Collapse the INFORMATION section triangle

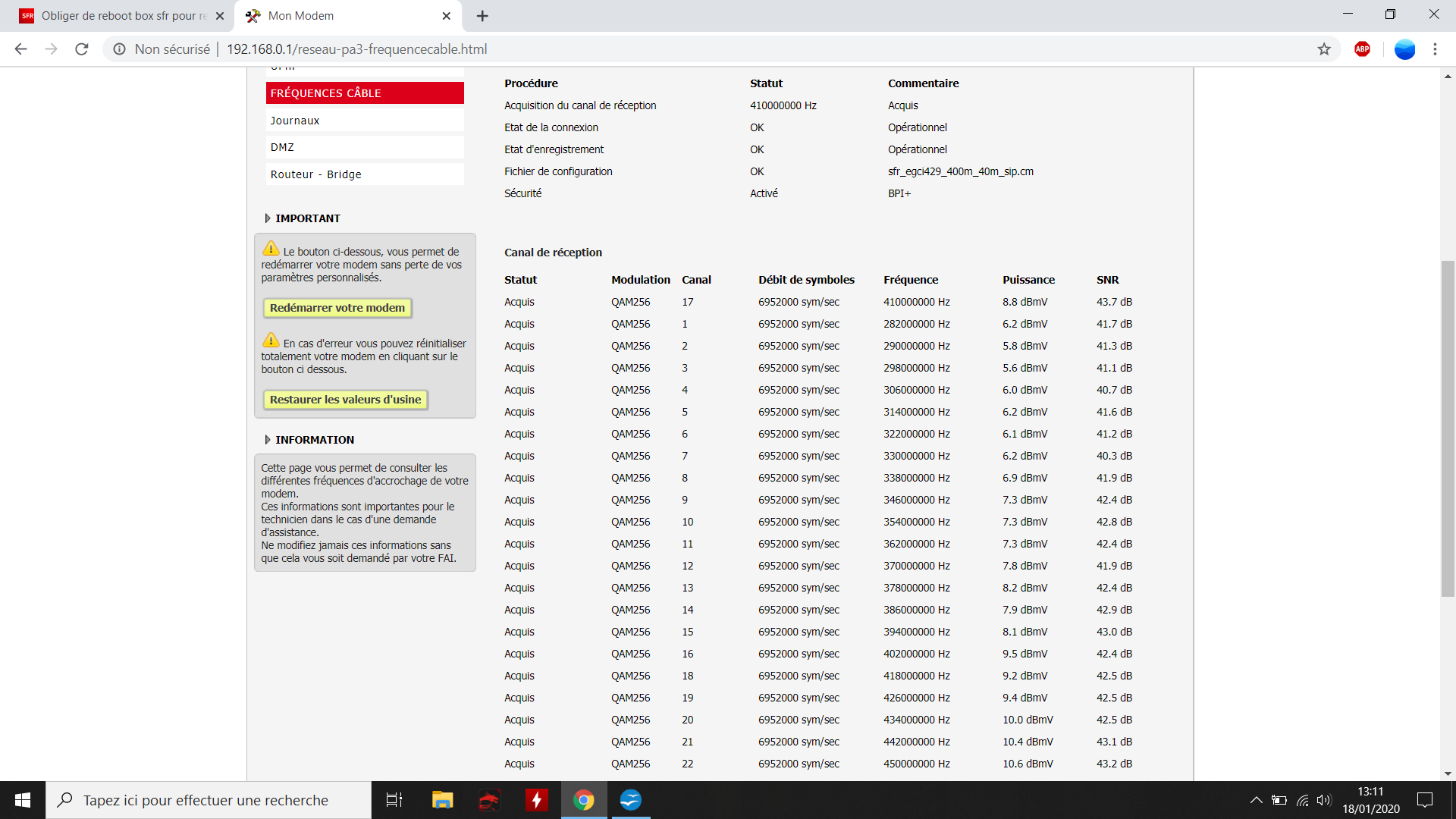(x=268, y=440)
